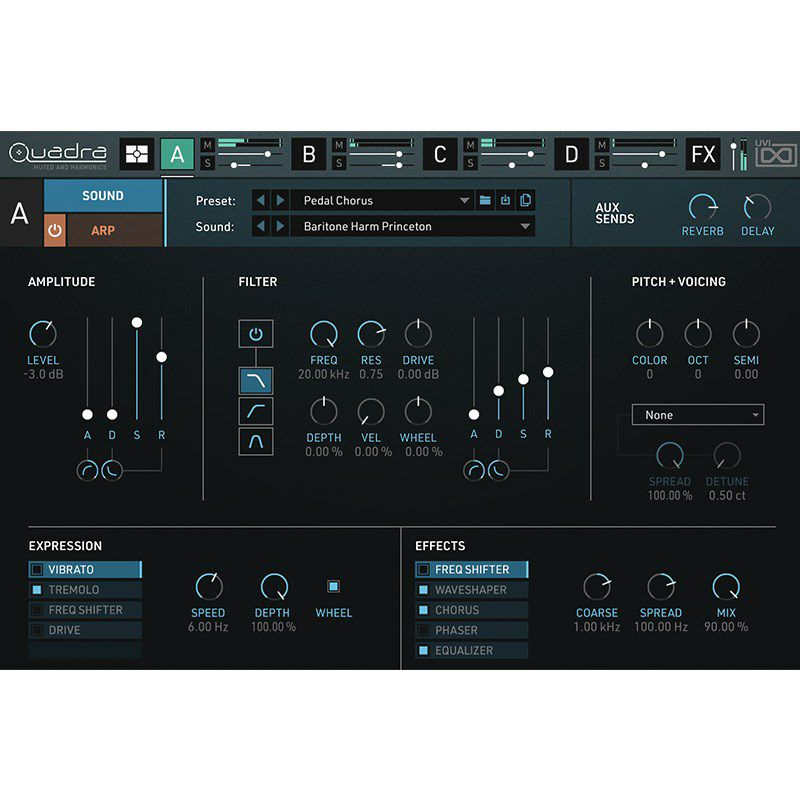Click amplitude Sustain slider handle
Viewport: 800px width, 800px height.
[137, 322]
